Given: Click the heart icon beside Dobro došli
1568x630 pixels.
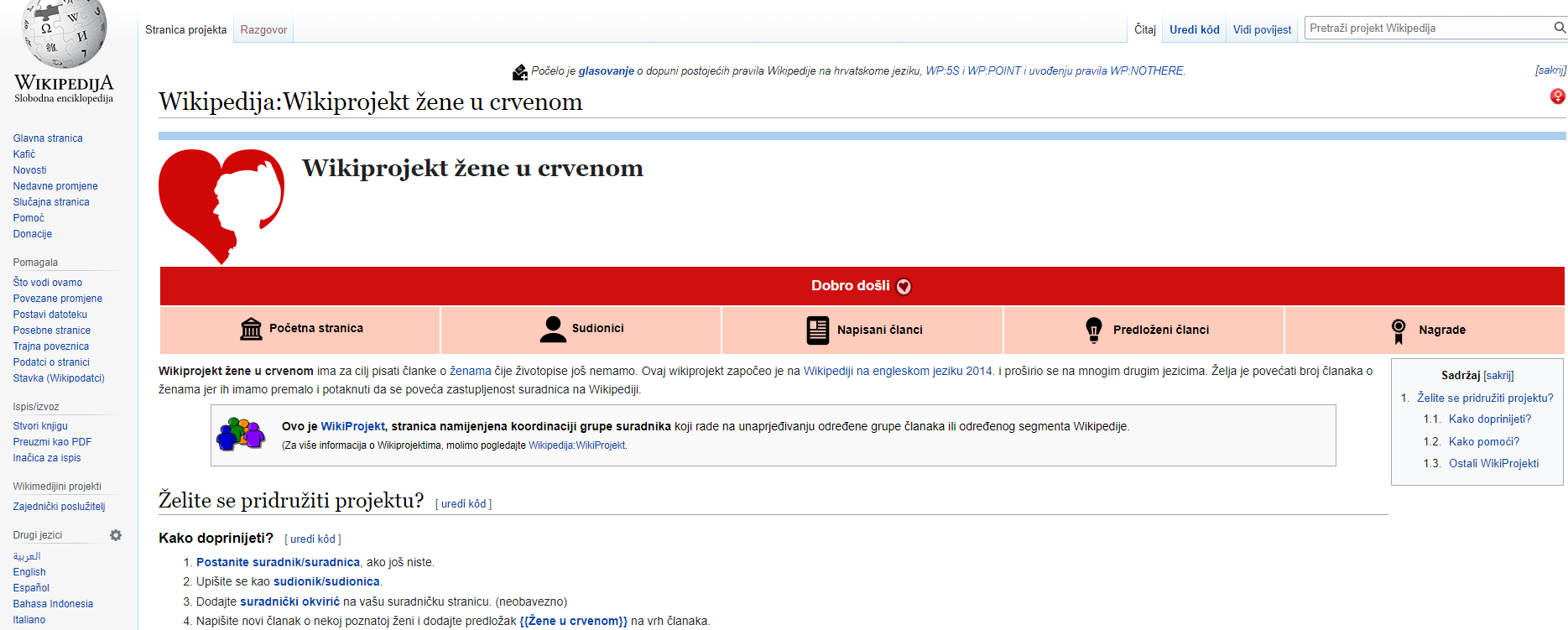Looking at the screenshot, I should click(904, 287).
